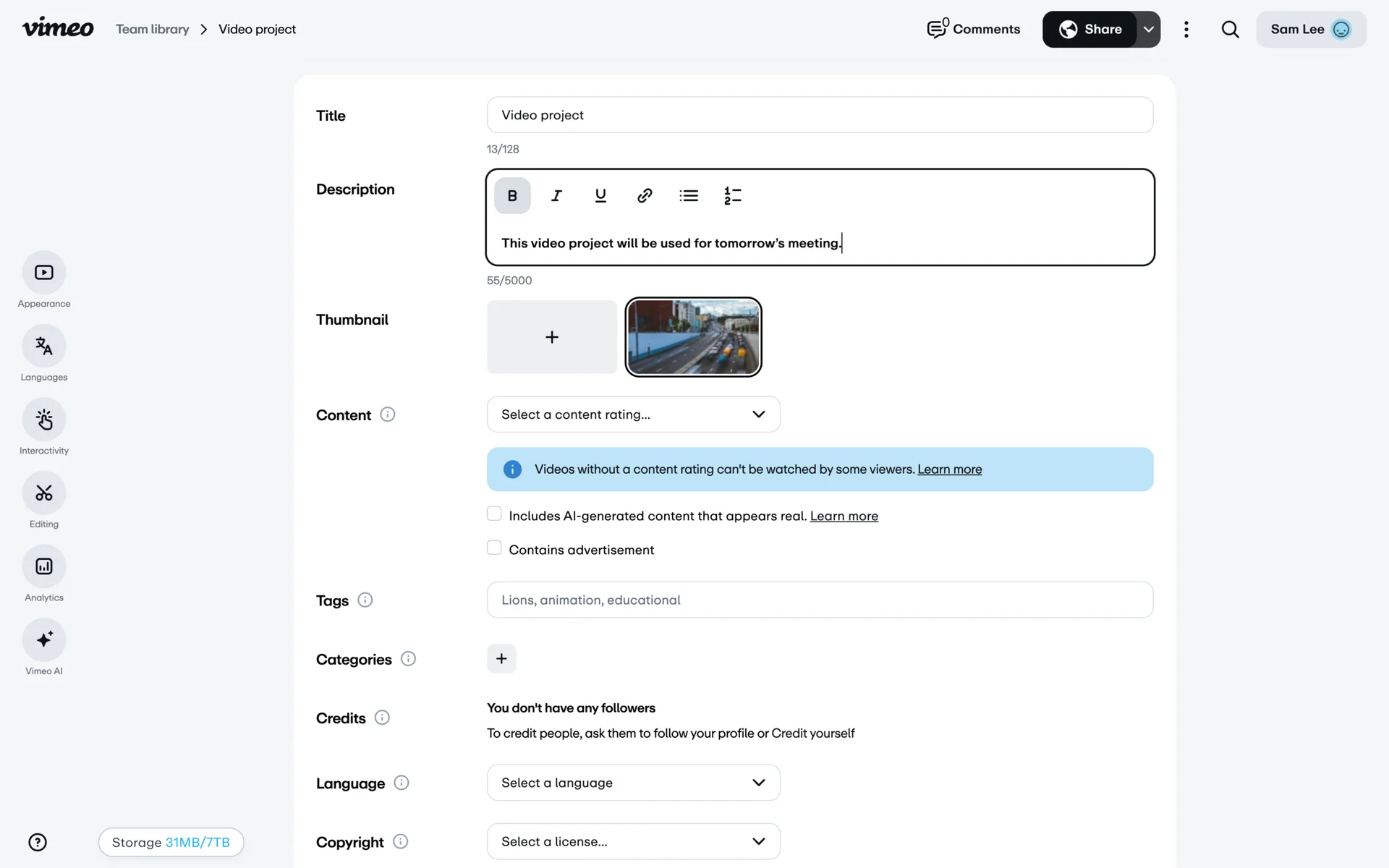Open the Interactivity sidebar panel
This screenshot has width=1389, height=868.
click(44, 420)
